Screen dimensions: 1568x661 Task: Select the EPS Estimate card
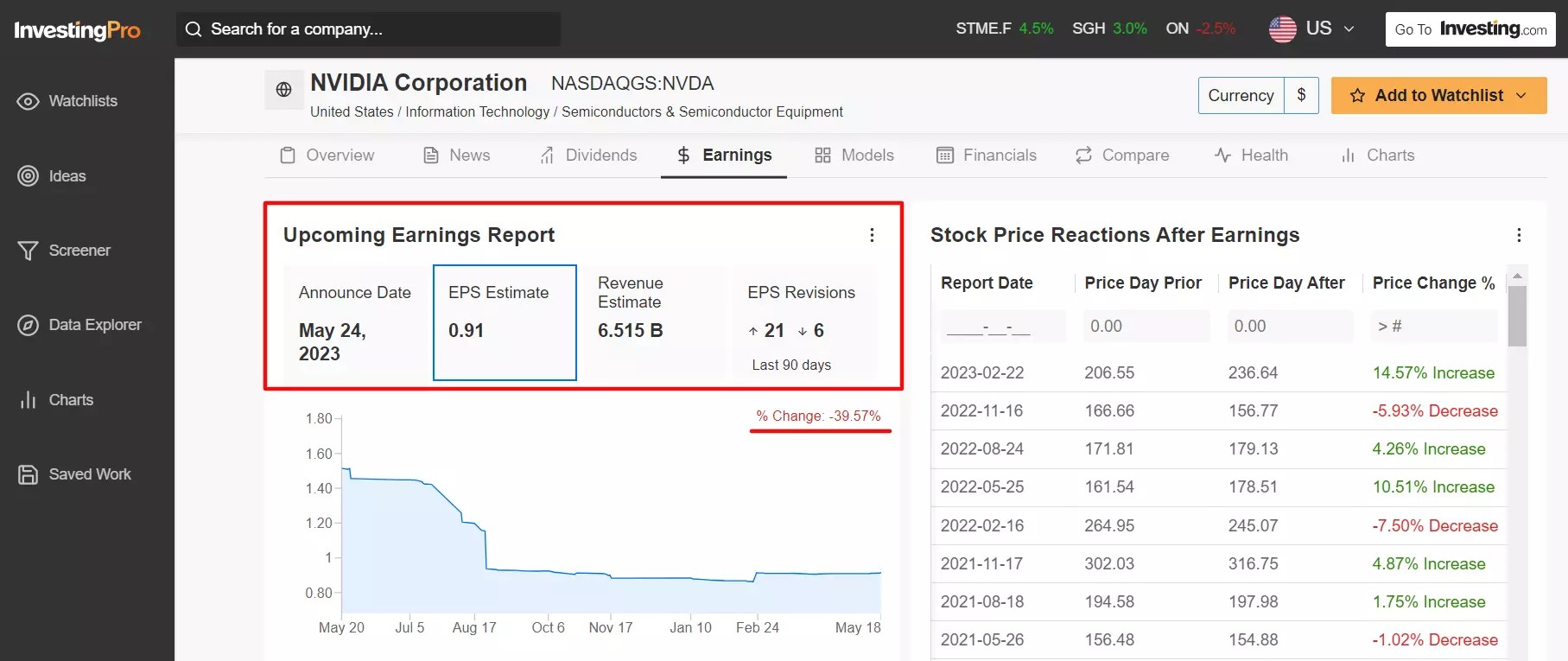point(505,322)
